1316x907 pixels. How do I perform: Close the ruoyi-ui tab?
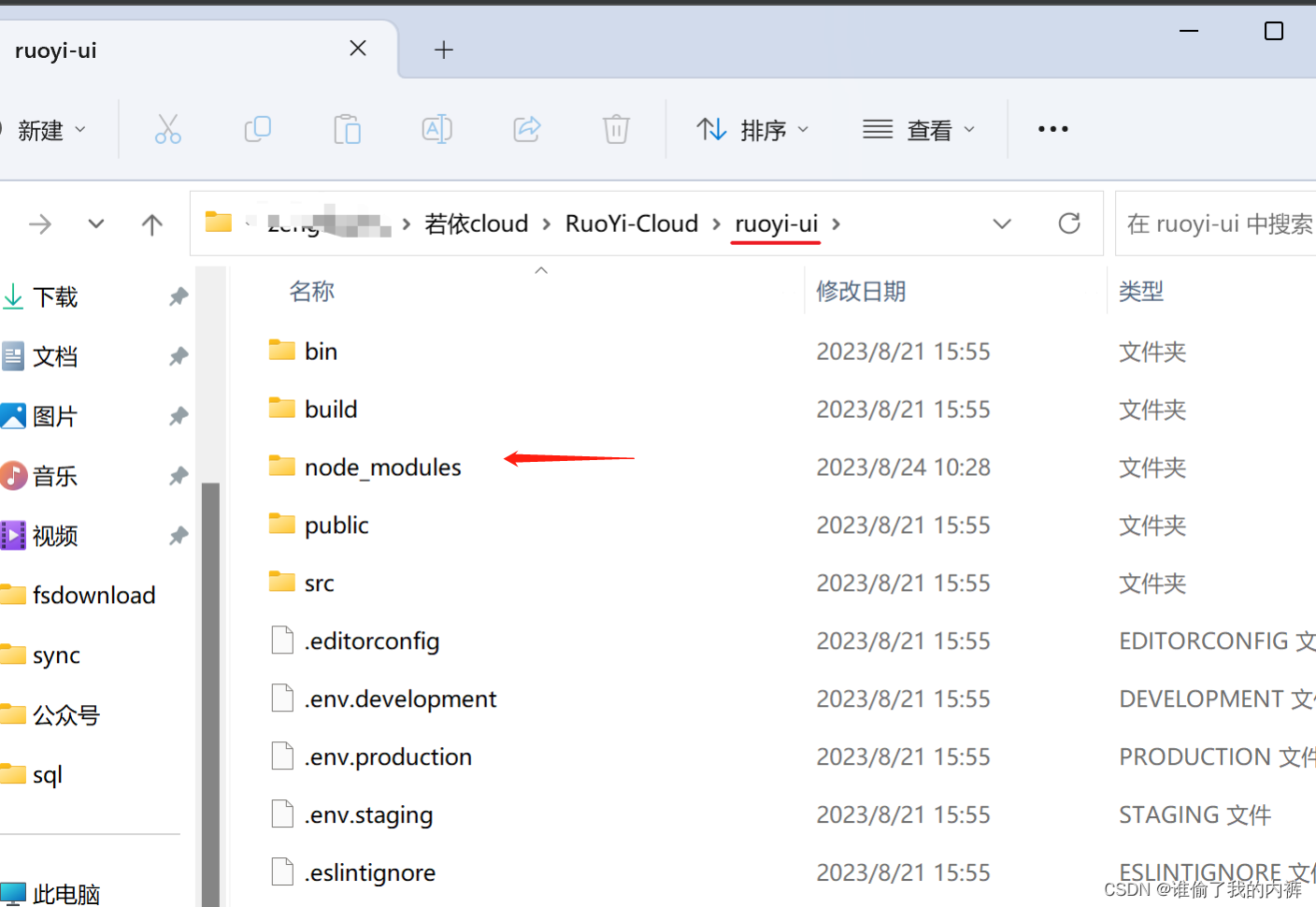(358, 49)
